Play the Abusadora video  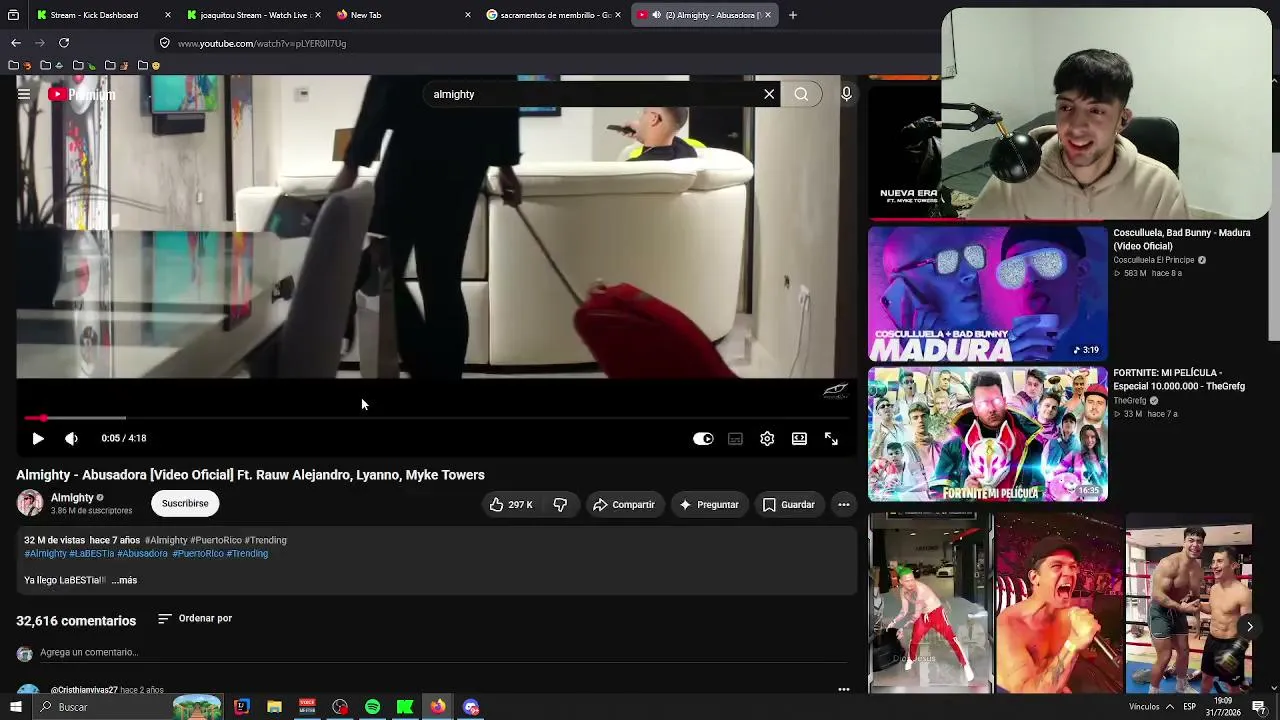[38, 438]
